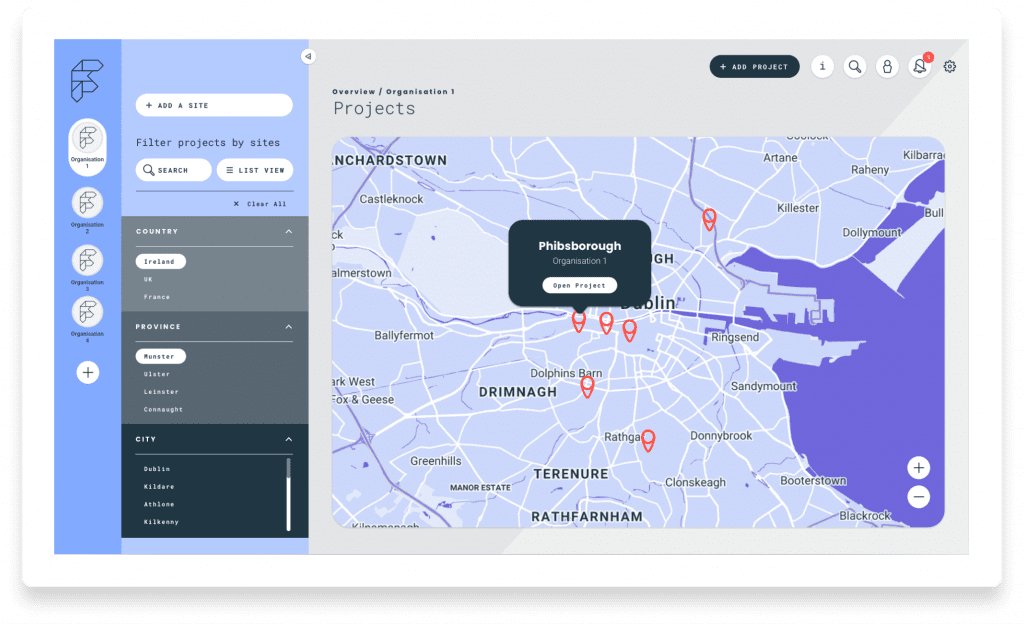Click the Killester map label
The image size is (1024, 624).
(x=797, y=208)
